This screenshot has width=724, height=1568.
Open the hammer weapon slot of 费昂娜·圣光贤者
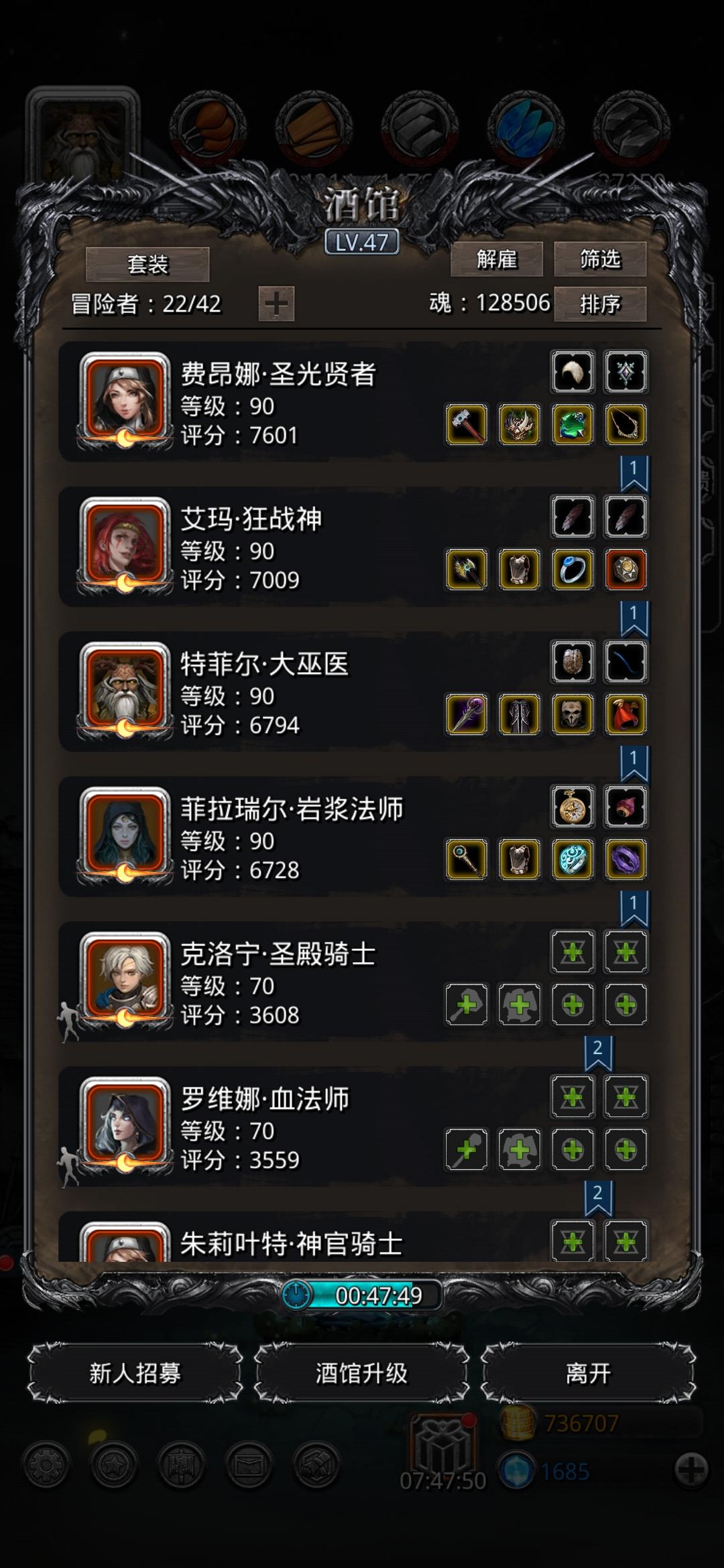click(467, 424)
